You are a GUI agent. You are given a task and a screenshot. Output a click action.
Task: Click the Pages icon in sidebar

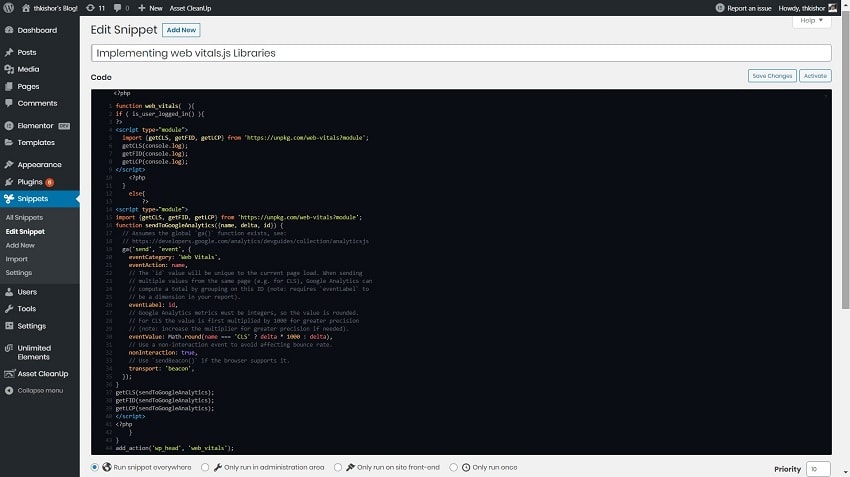tap(9, 87)
